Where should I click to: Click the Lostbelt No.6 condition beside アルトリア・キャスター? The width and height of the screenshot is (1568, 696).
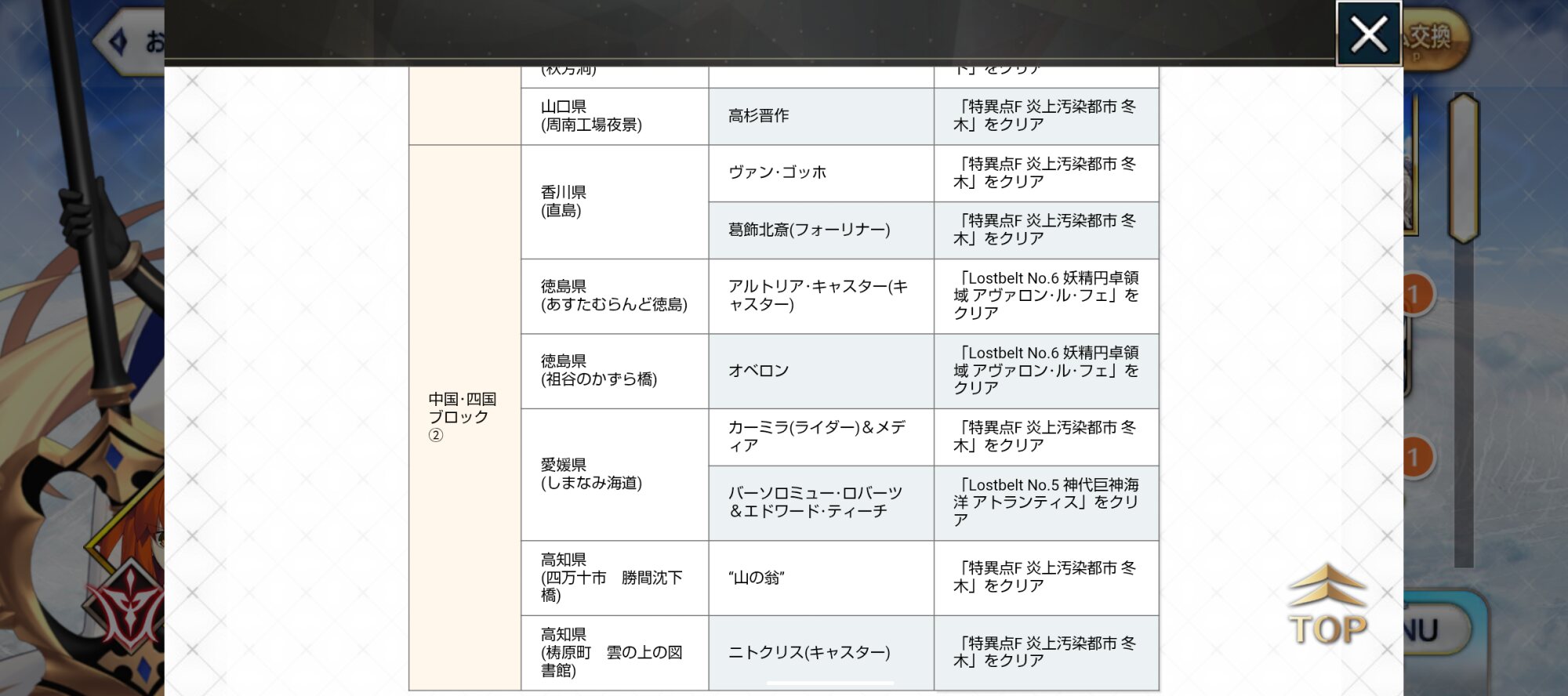[x=1046, y=296]
